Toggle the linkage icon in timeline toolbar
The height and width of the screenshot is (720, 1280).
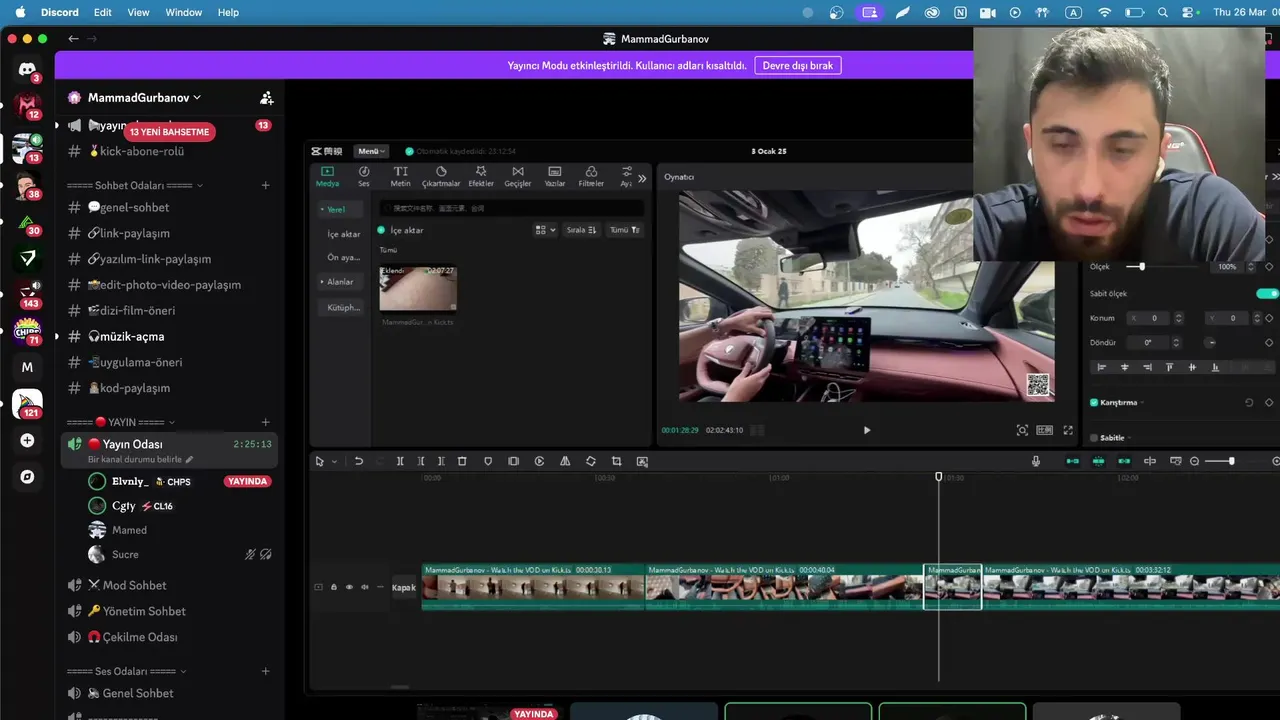pos(1124,461)
